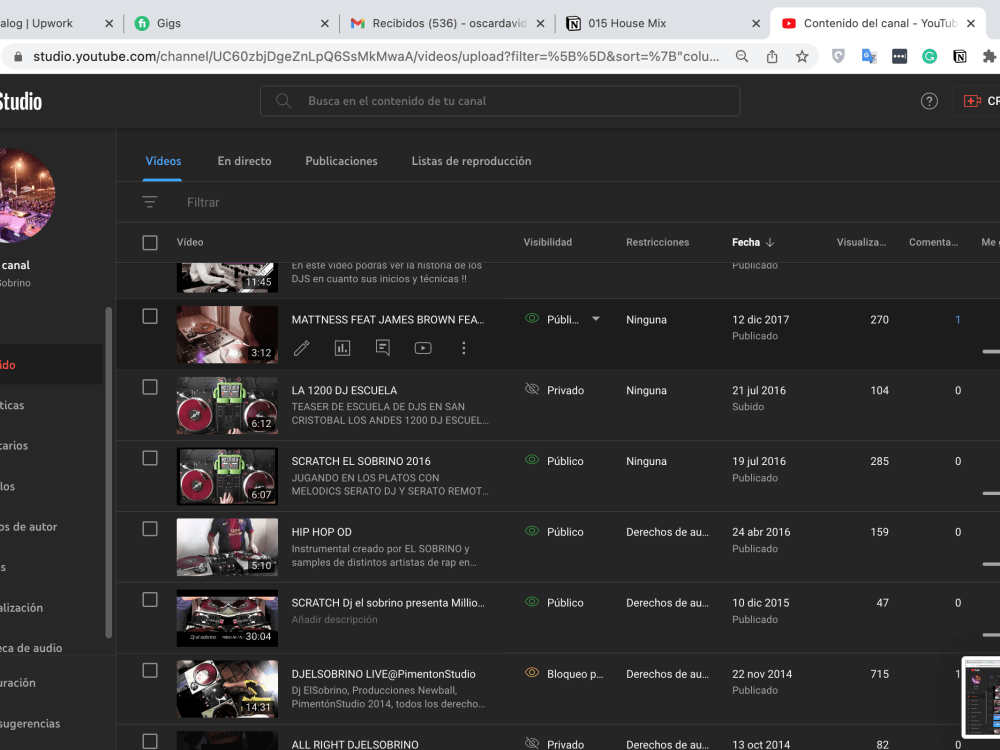Open Público visibility for SCRATCH EL SOBRINO 2016
The image size is (1000, 750).
(x=554, y=460)
